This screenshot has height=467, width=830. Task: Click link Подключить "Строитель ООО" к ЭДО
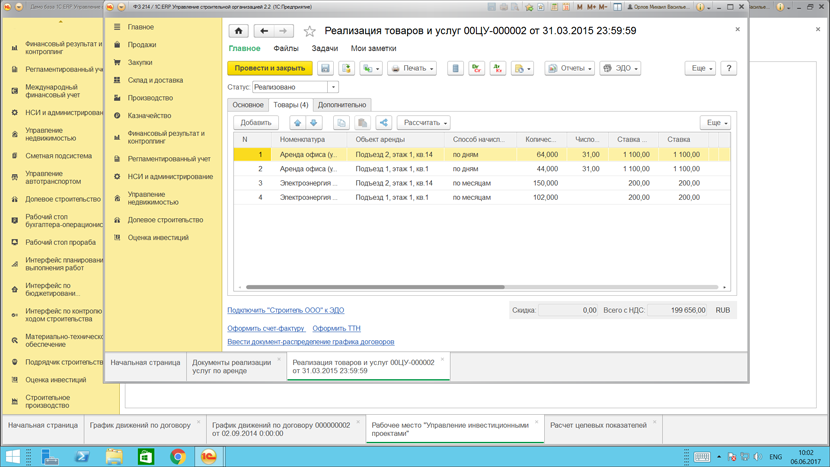click(x=286, y=310)
